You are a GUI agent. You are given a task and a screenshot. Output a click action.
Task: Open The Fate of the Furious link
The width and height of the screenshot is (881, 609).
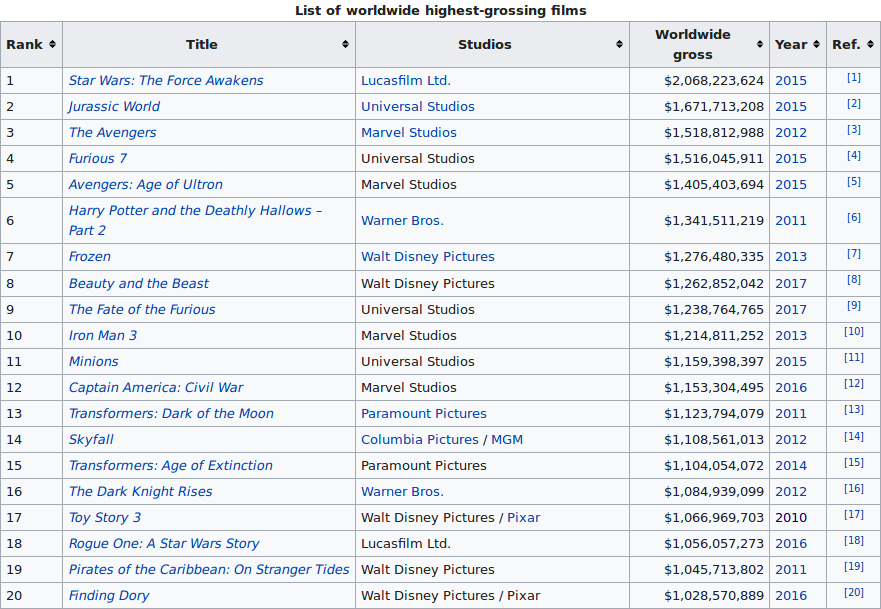tap(142, 309)
